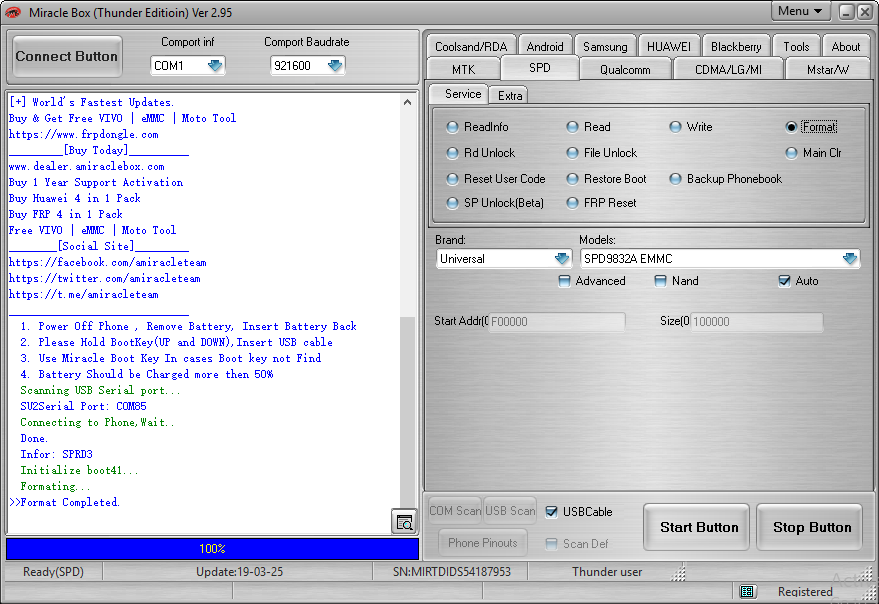This screenshot has height=604, width=879.
Task: Click the www.dealer.amiraclebox.com log line
Action: 86,167
